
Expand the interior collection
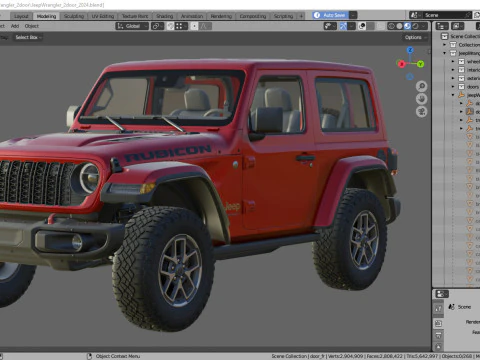tap(453, 70)
